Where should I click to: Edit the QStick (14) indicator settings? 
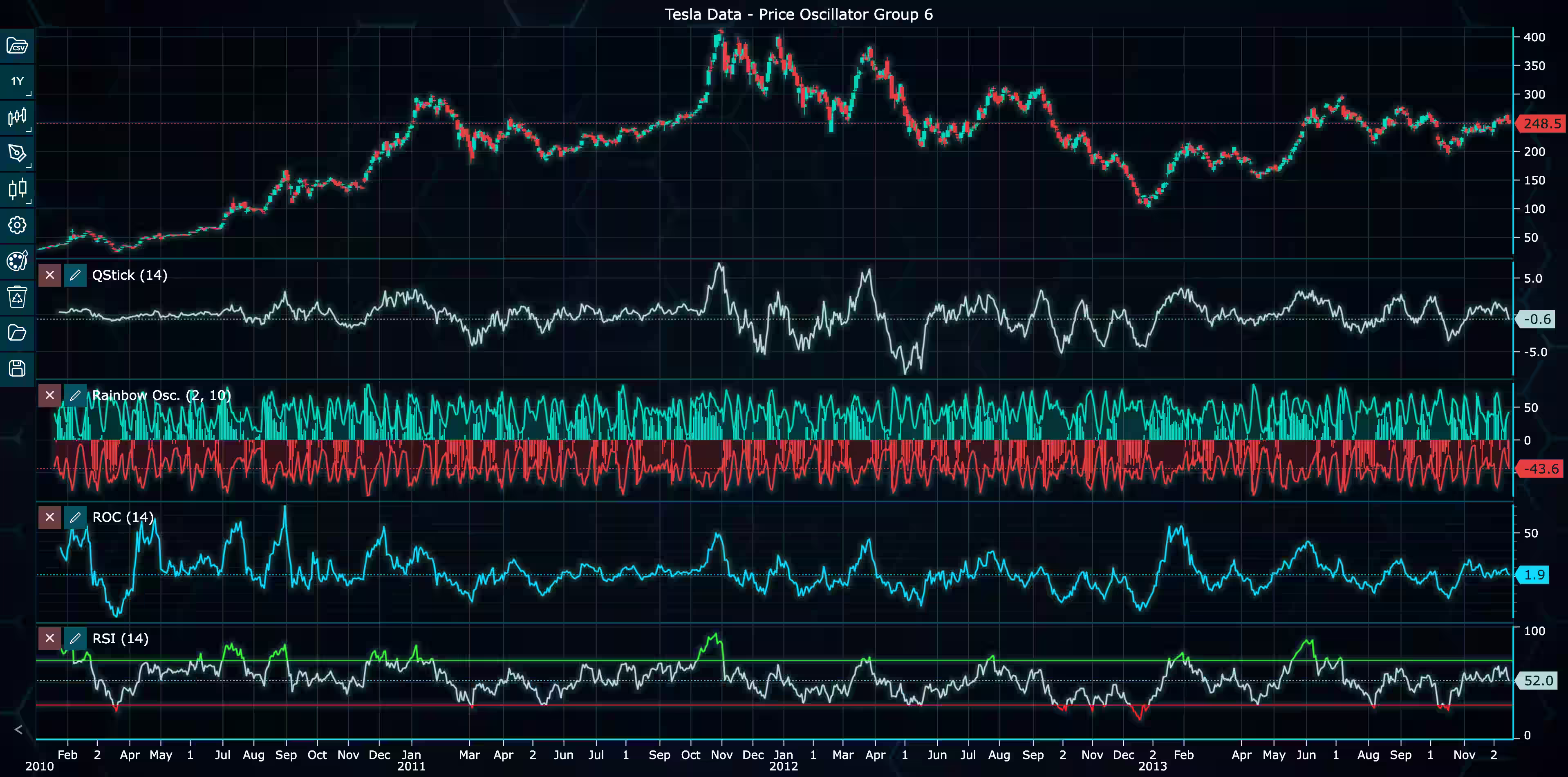coord(75,275)
